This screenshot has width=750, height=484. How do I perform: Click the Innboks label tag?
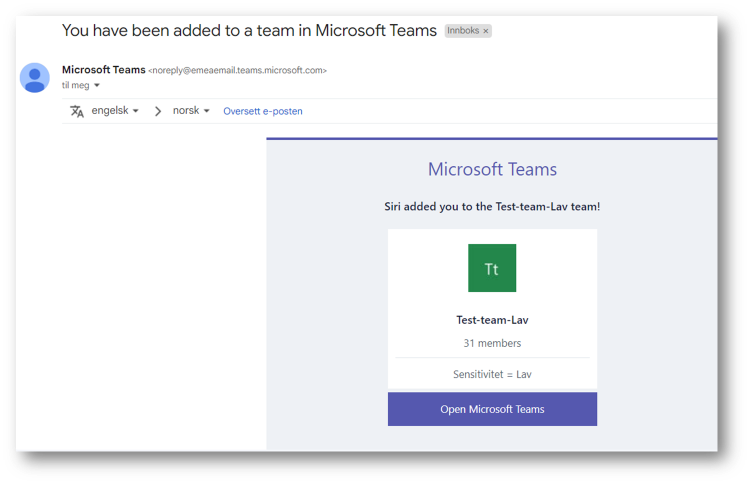(463, 31)
